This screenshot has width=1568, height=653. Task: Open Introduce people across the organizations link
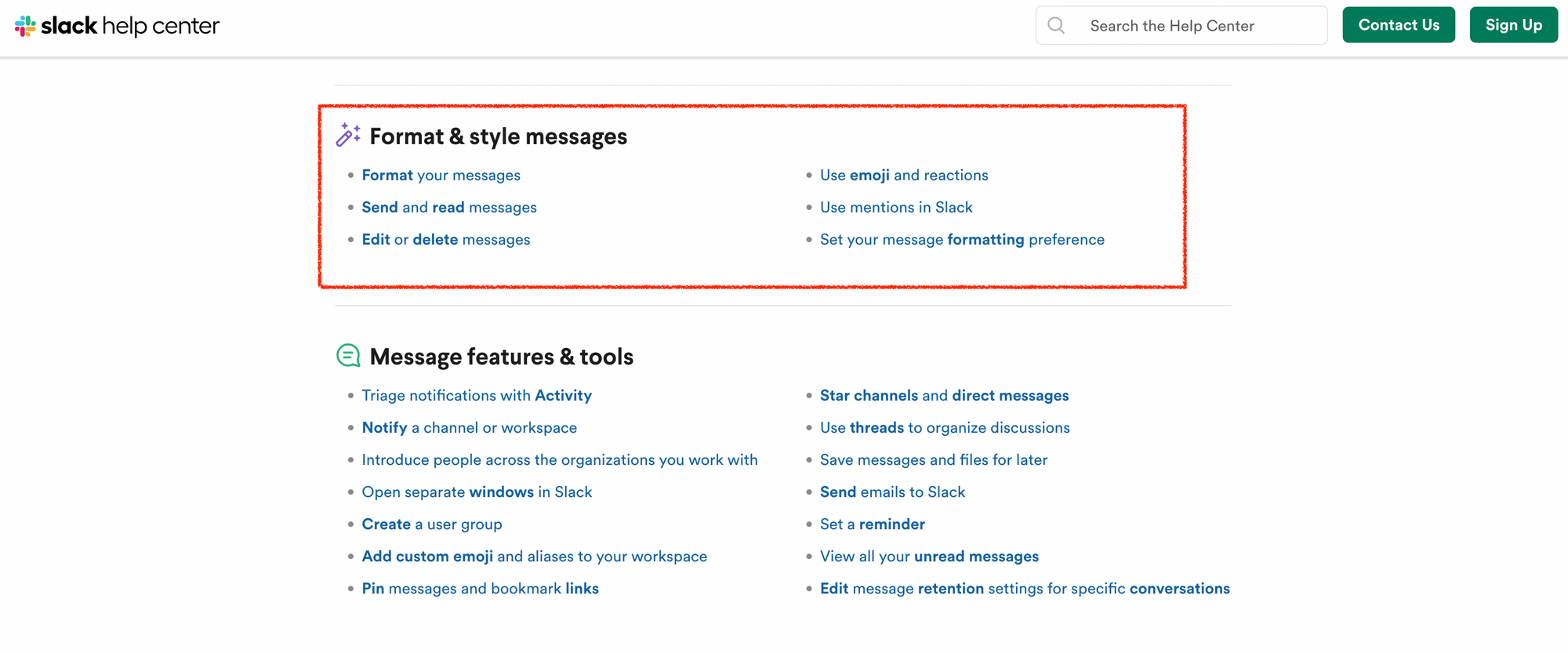pyautogui.click(x=560, y=459)
